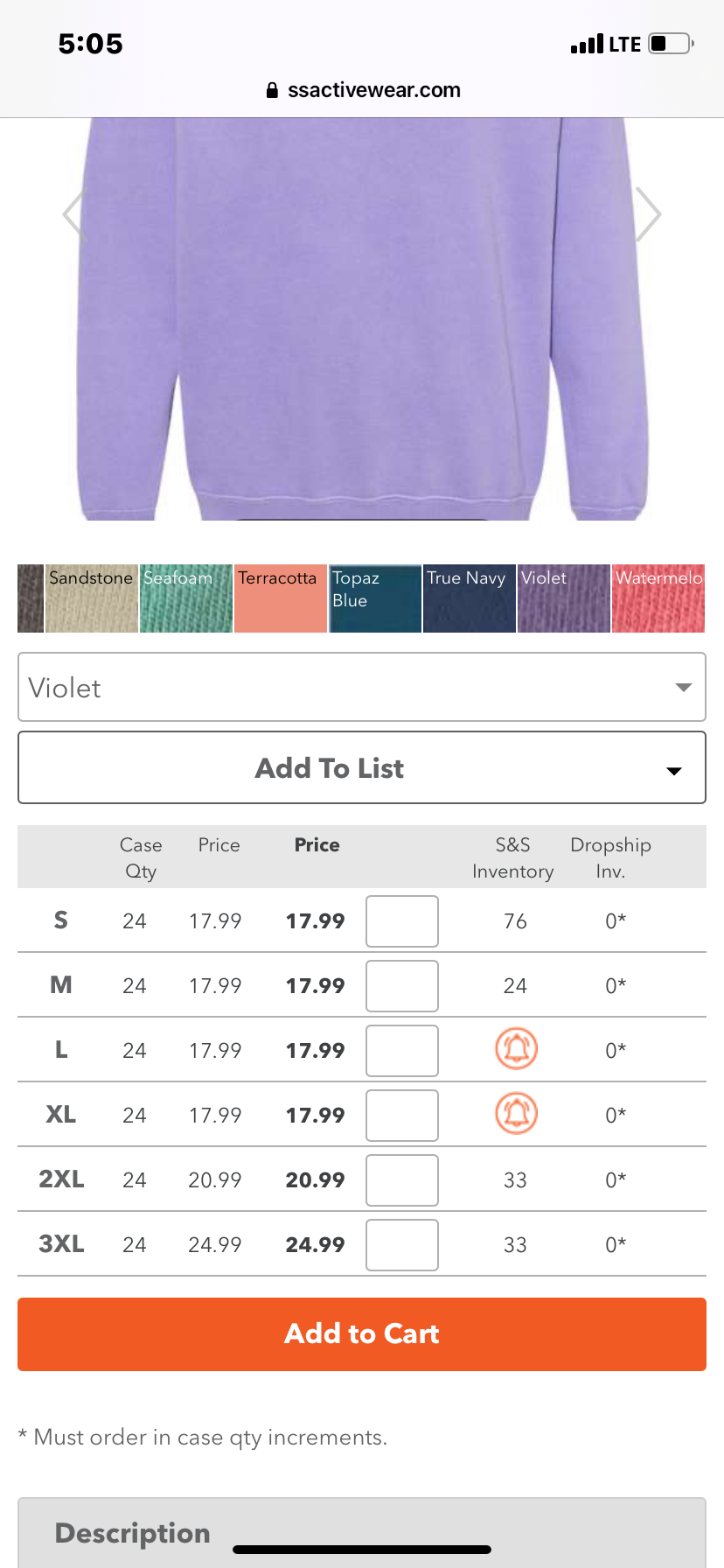Click the quantity field for size 3XL
The width and height of the screenshot is (724, 1568).
coord(401,1244)
